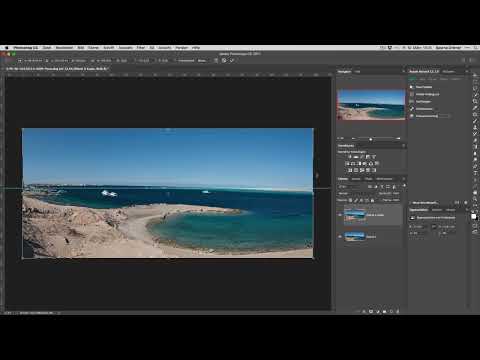The height and width of the screenshot is (360, 480).
Task: Open the Apple menu
Action: click(x=6, y=48)
